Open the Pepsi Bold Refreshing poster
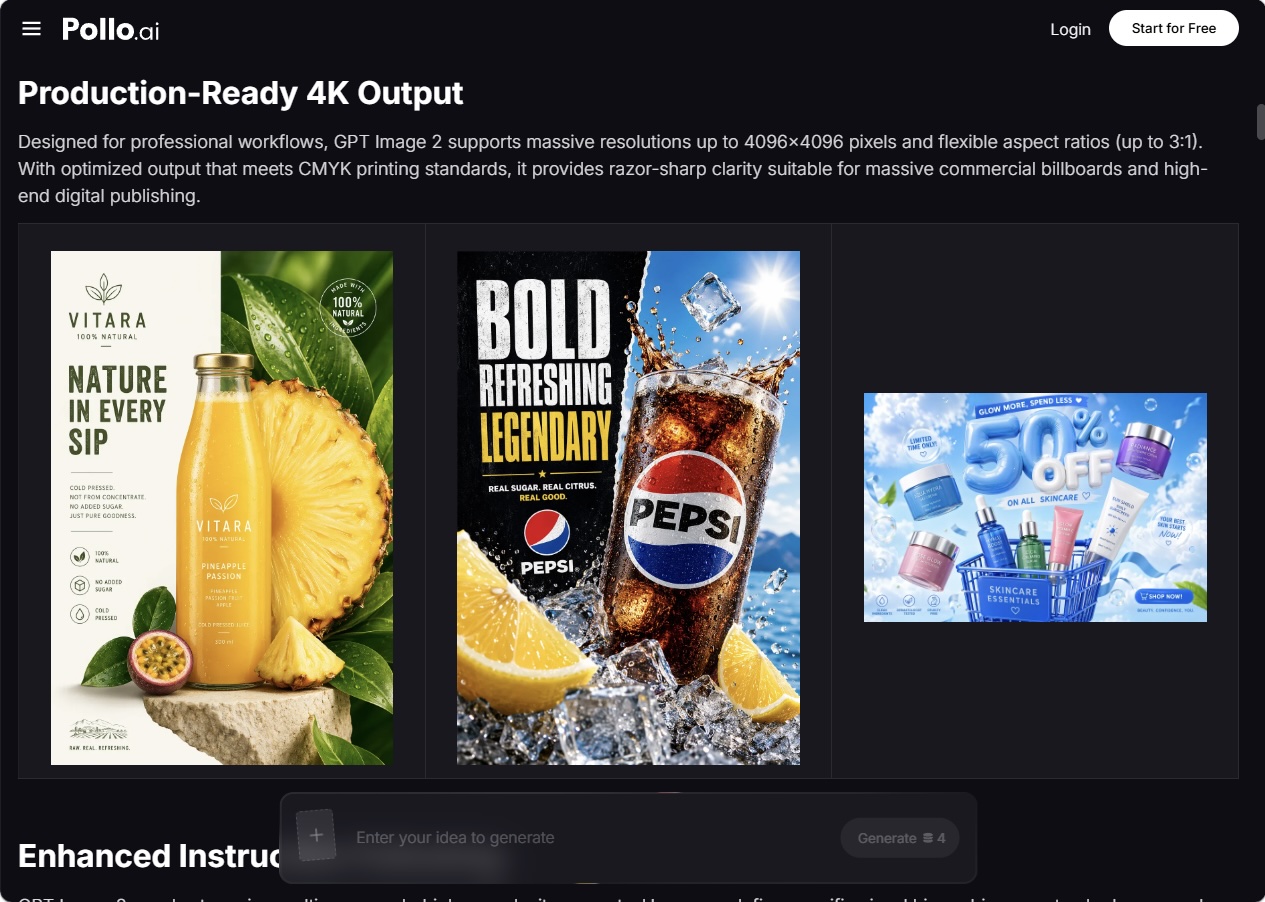This screenshot has height=902, width=1265. pos(628,508)
